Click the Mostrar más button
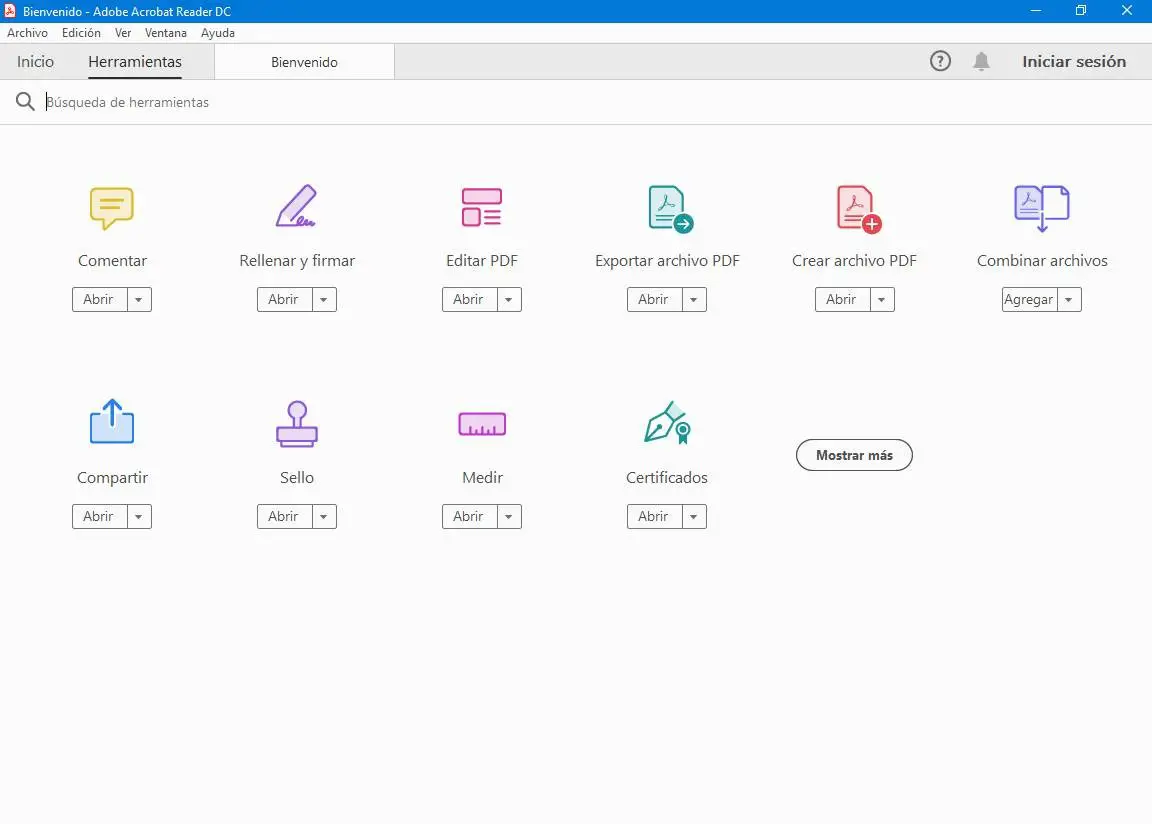Image resolution: width=1152 pixels, height=824 pixels. (854, 455)
